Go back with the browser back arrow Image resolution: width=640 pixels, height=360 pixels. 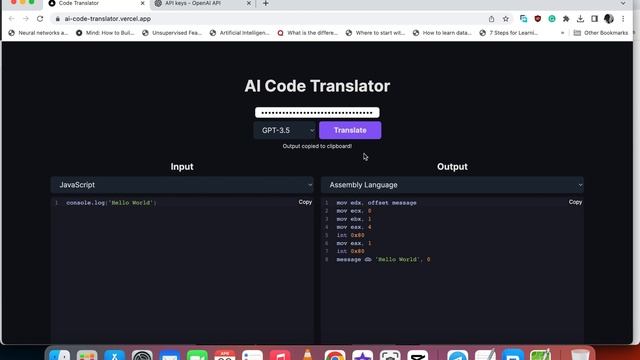(x=11, y=19)
